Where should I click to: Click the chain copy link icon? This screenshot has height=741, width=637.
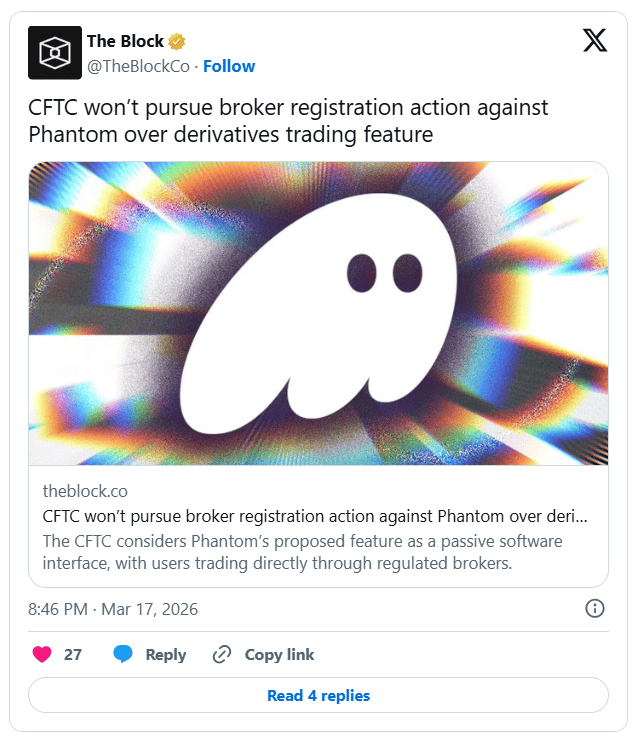click(222, 655)
